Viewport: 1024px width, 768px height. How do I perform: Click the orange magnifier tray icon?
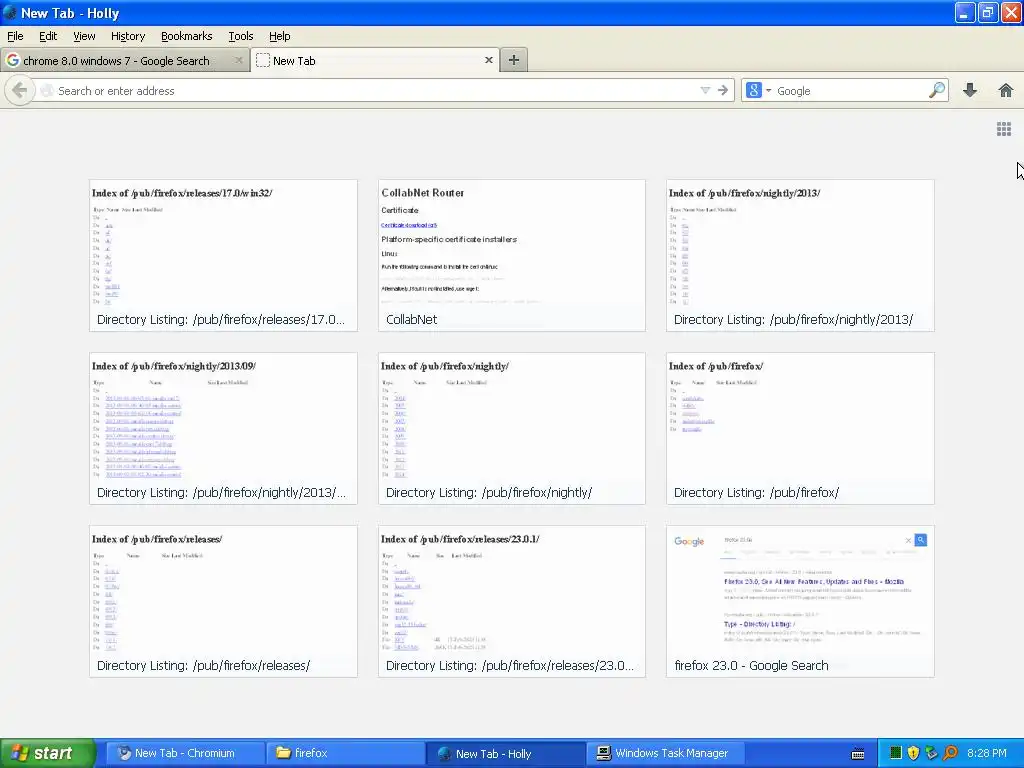950,753
